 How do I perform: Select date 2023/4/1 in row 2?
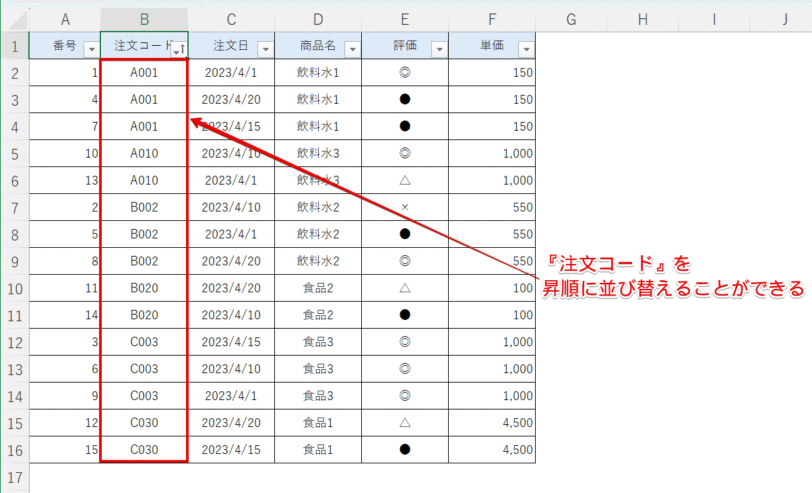(x=231, y=72)
